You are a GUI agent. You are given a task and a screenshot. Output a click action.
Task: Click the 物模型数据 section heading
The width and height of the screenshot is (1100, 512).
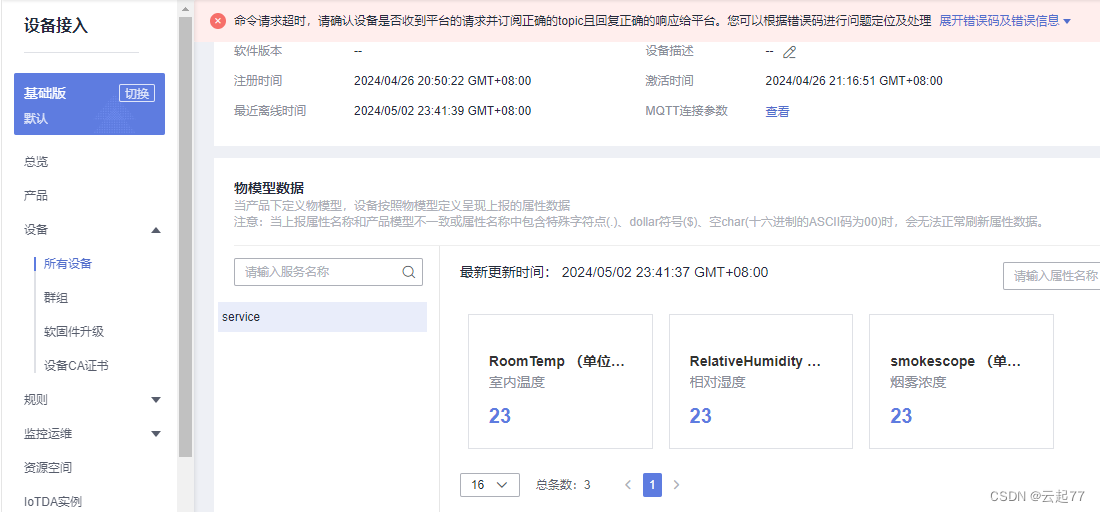pos(269,187)
